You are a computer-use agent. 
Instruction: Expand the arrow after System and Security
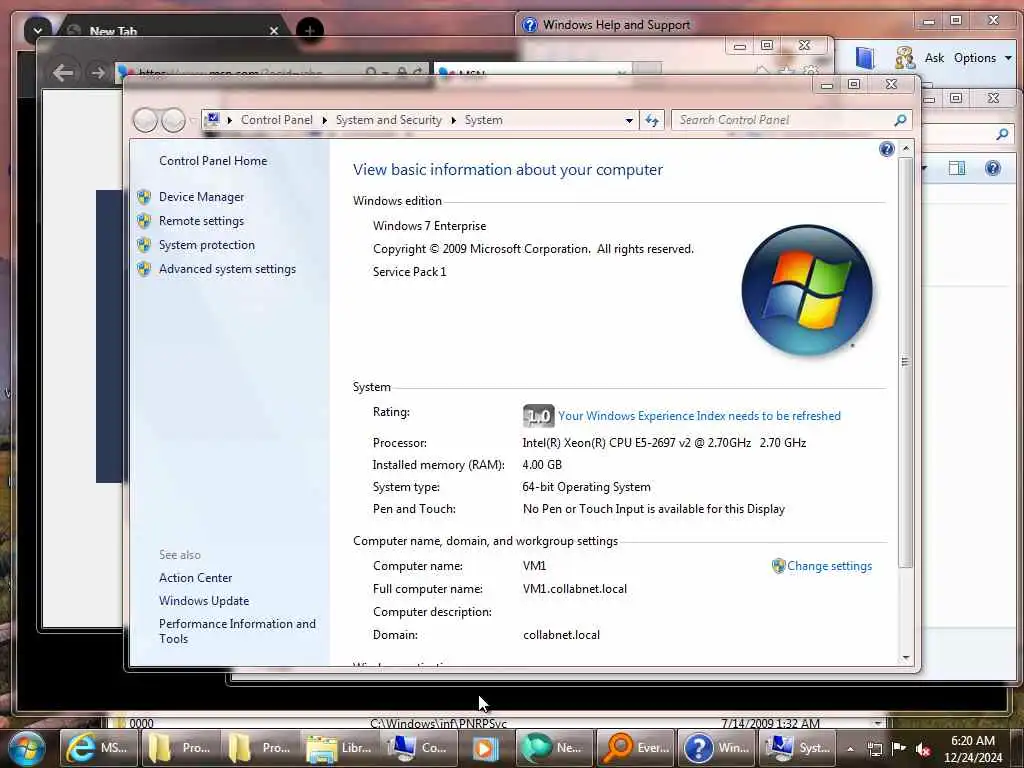(453, 121)
